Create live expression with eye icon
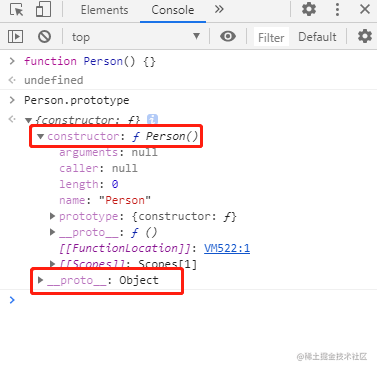The height and width of the screenshot is (371, 377). click(228, 36)
